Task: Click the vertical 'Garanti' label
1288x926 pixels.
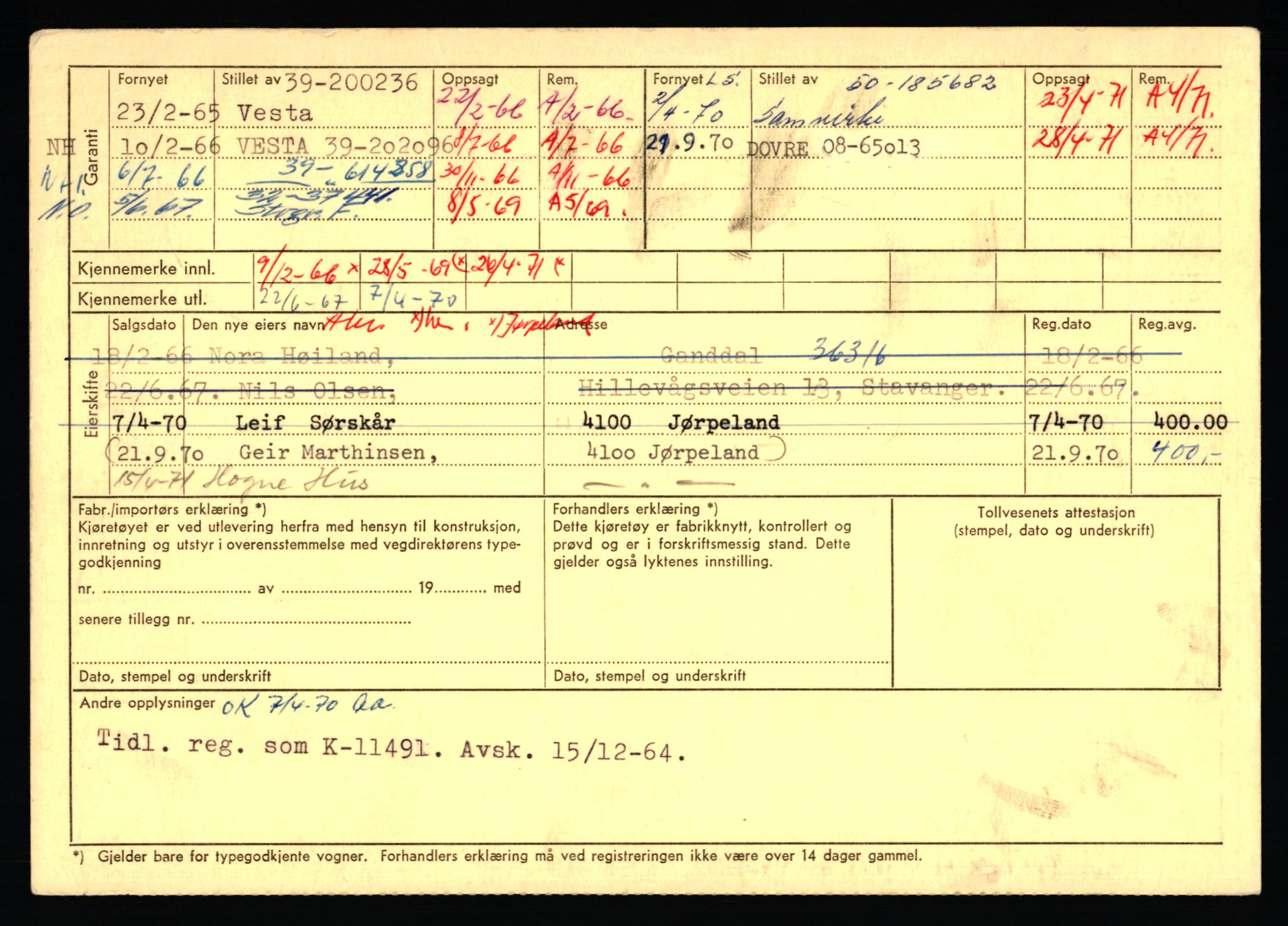Action: [92, 157]
